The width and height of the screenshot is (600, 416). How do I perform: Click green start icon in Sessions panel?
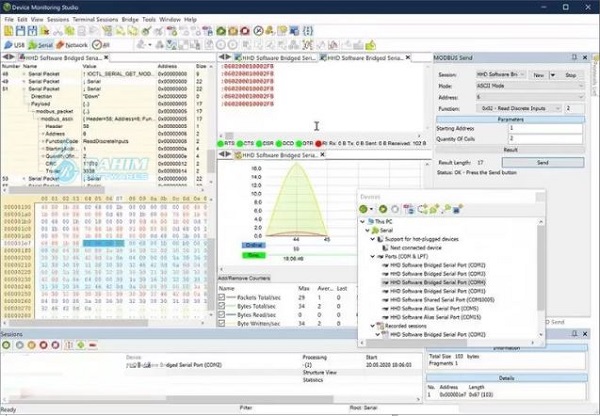click(x=6, y=345)
